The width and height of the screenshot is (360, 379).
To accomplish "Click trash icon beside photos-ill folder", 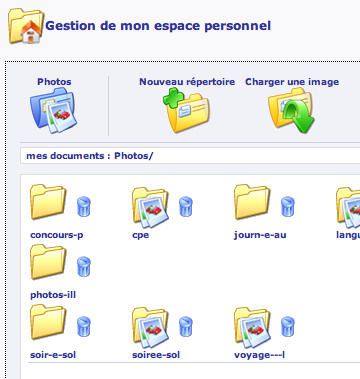I will pyautogui.click(x=84, y=267).
